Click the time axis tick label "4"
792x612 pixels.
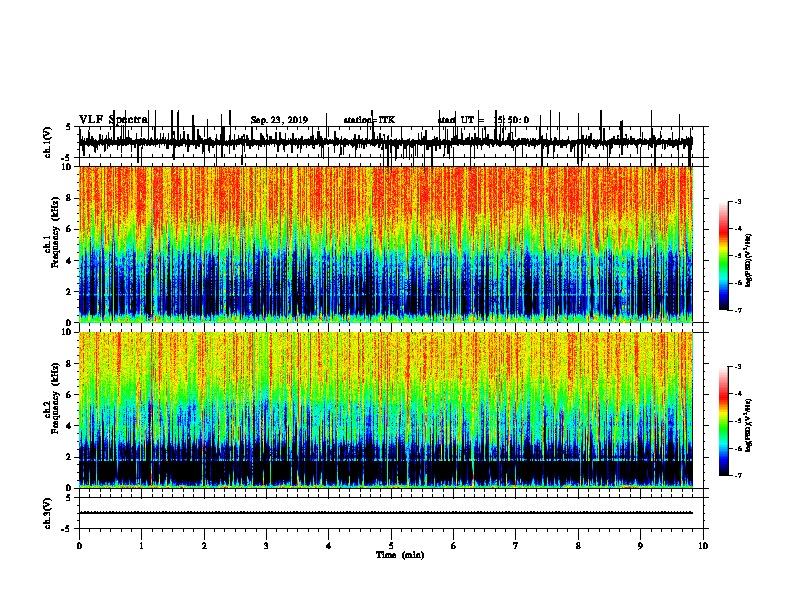tap(329, 546)
